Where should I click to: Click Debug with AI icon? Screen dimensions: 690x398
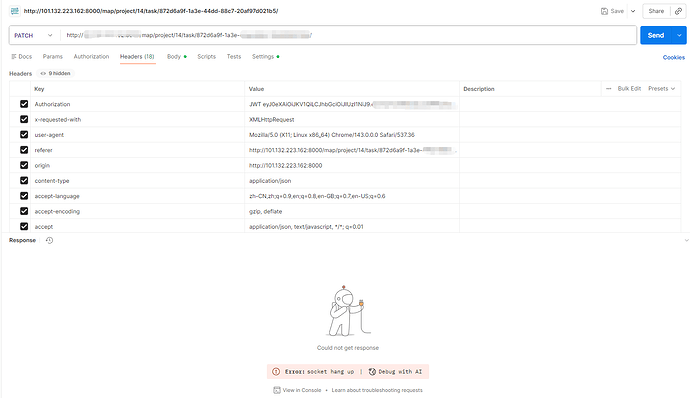point(372,372)
